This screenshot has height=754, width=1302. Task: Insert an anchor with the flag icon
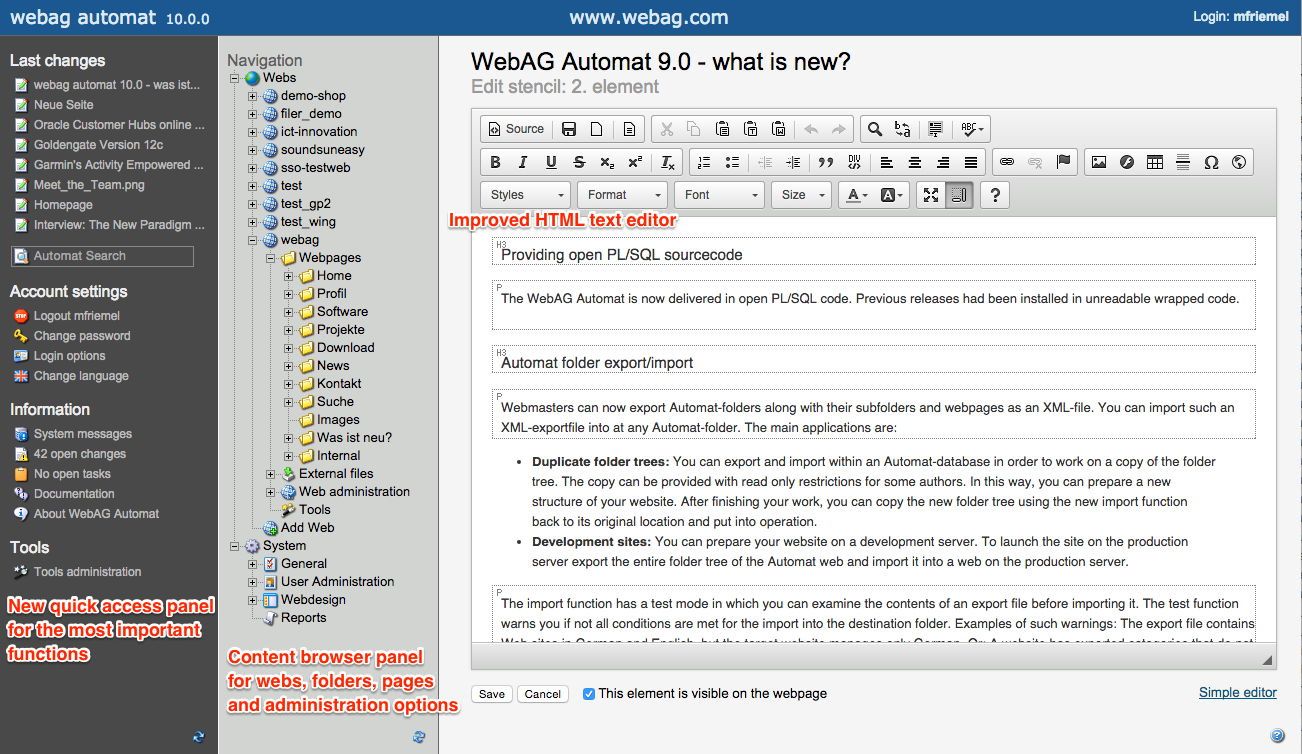[x=1063, y=162]
